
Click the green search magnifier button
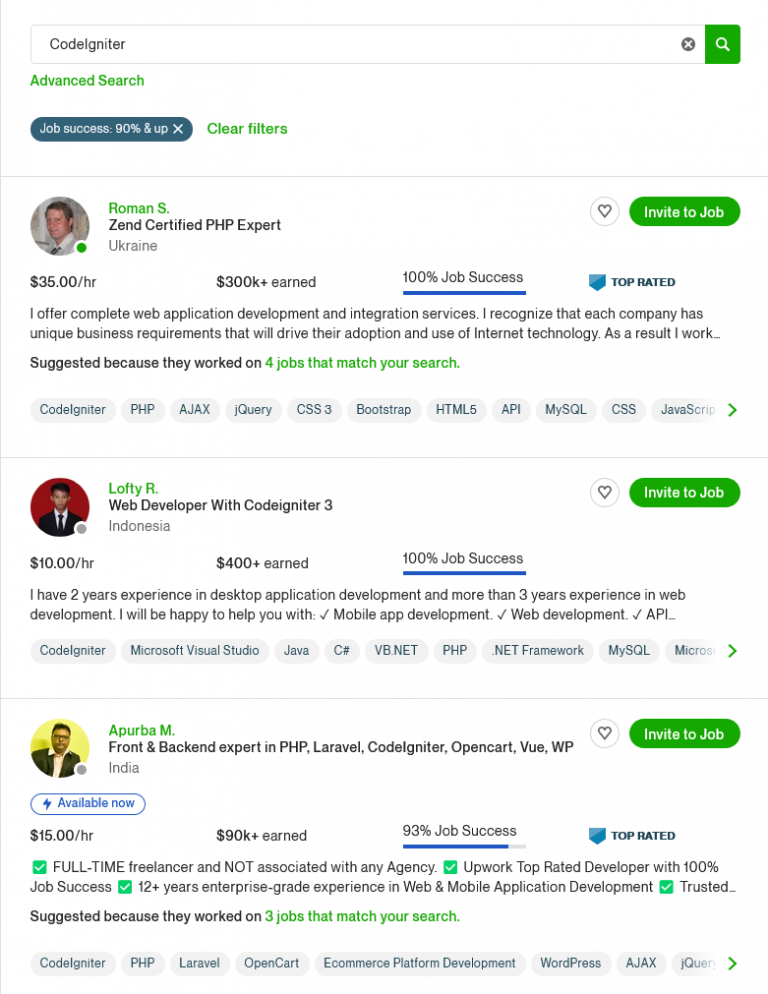[x=722, y=44]
